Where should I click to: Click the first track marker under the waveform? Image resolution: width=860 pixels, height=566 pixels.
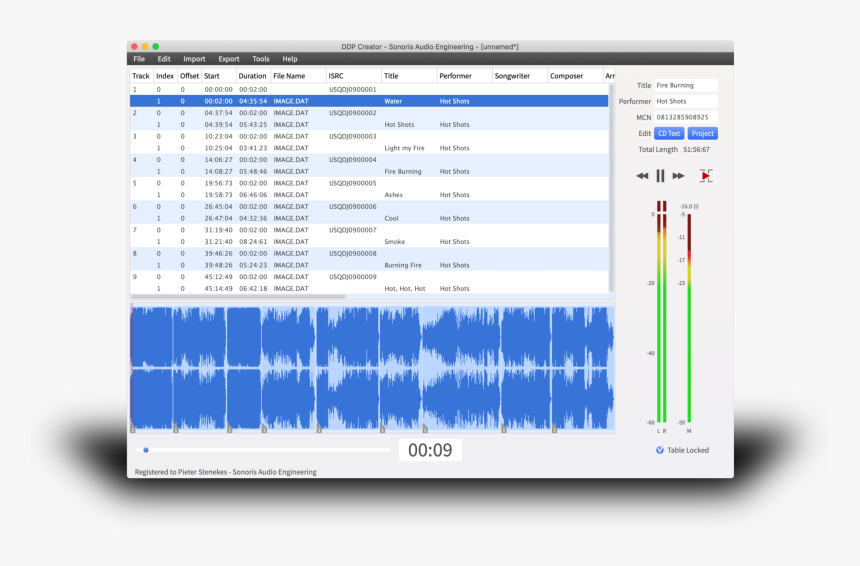tap(133, 428)
